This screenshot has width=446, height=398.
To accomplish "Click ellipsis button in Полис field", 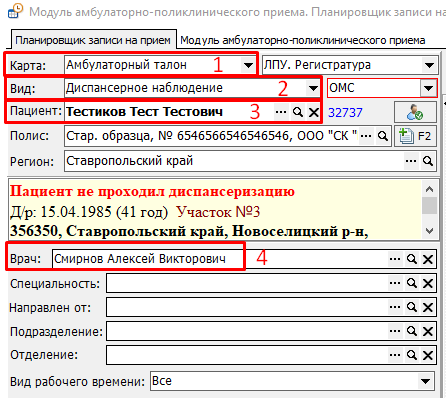I will tap(366, 136).
